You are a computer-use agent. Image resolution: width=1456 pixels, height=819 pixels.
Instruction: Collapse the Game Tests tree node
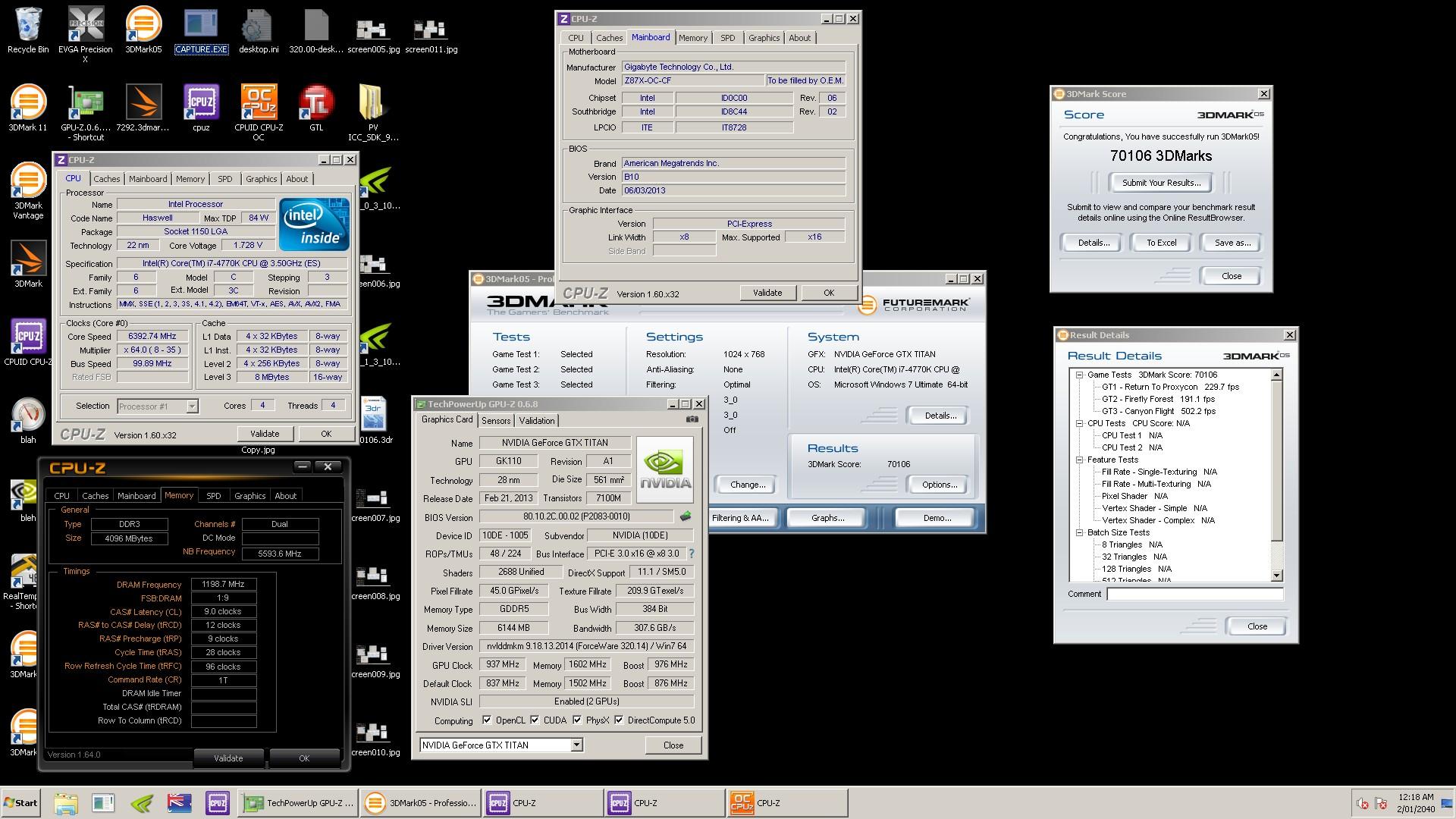click(1079, 375)
